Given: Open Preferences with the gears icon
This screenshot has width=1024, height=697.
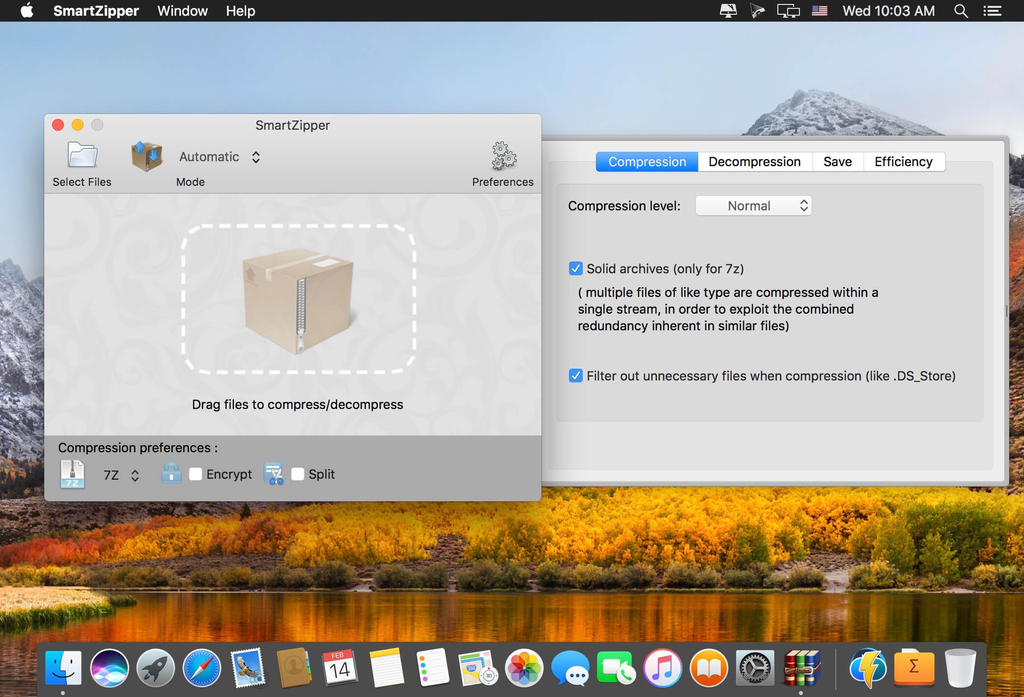Looking at the screenshot, I should (503, 156).
